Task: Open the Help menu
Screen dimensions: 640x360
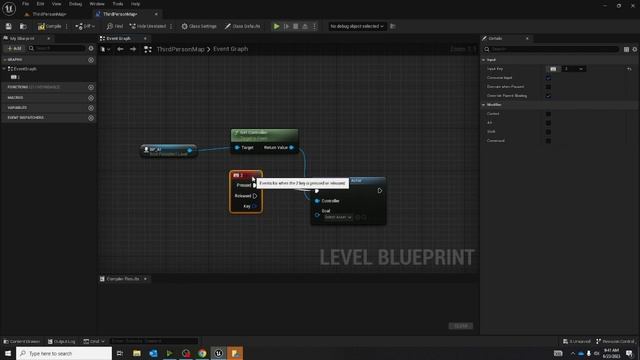Action: click(136, 4)
